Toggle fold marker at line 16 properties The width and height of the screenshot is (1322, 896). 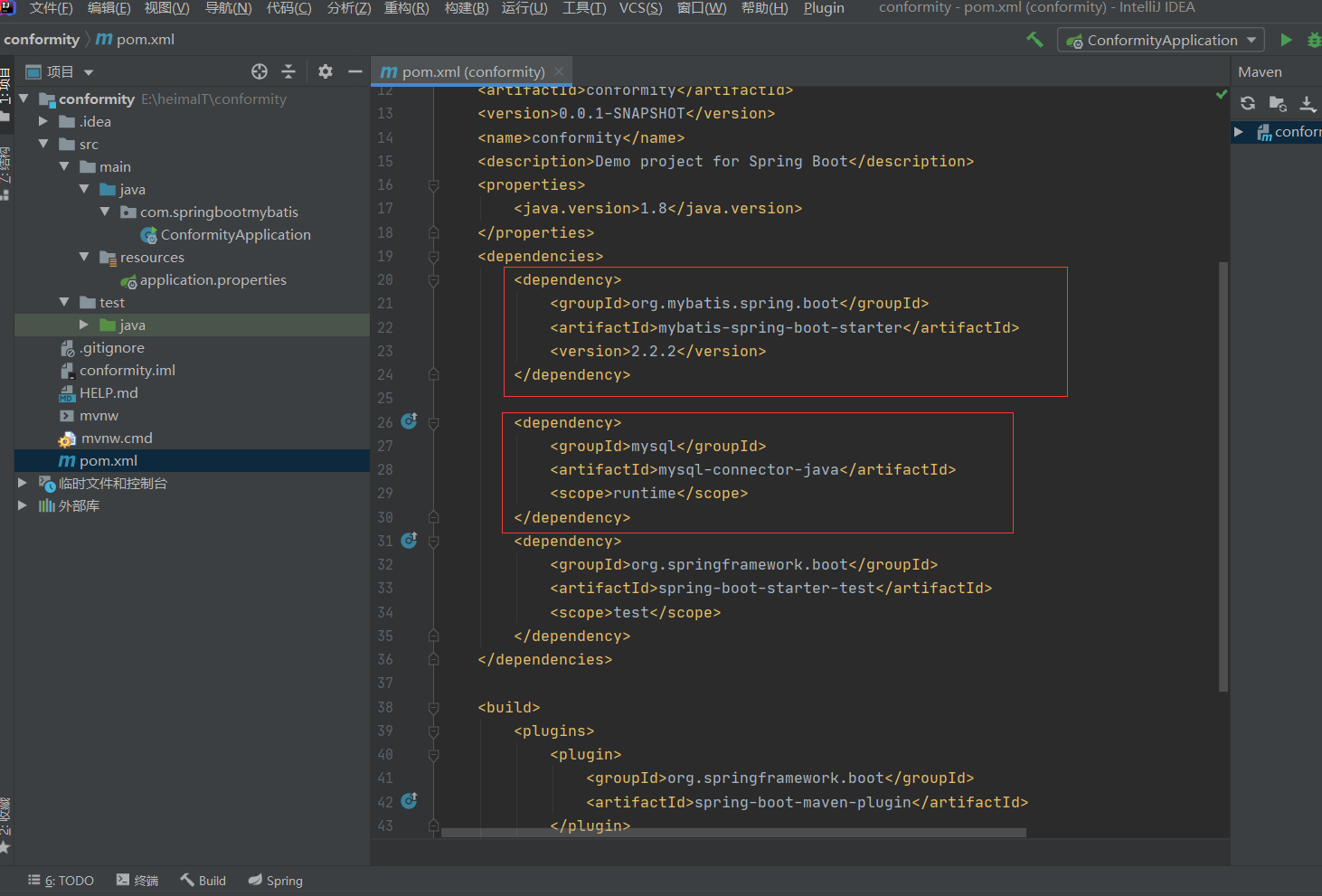(433, 185)
